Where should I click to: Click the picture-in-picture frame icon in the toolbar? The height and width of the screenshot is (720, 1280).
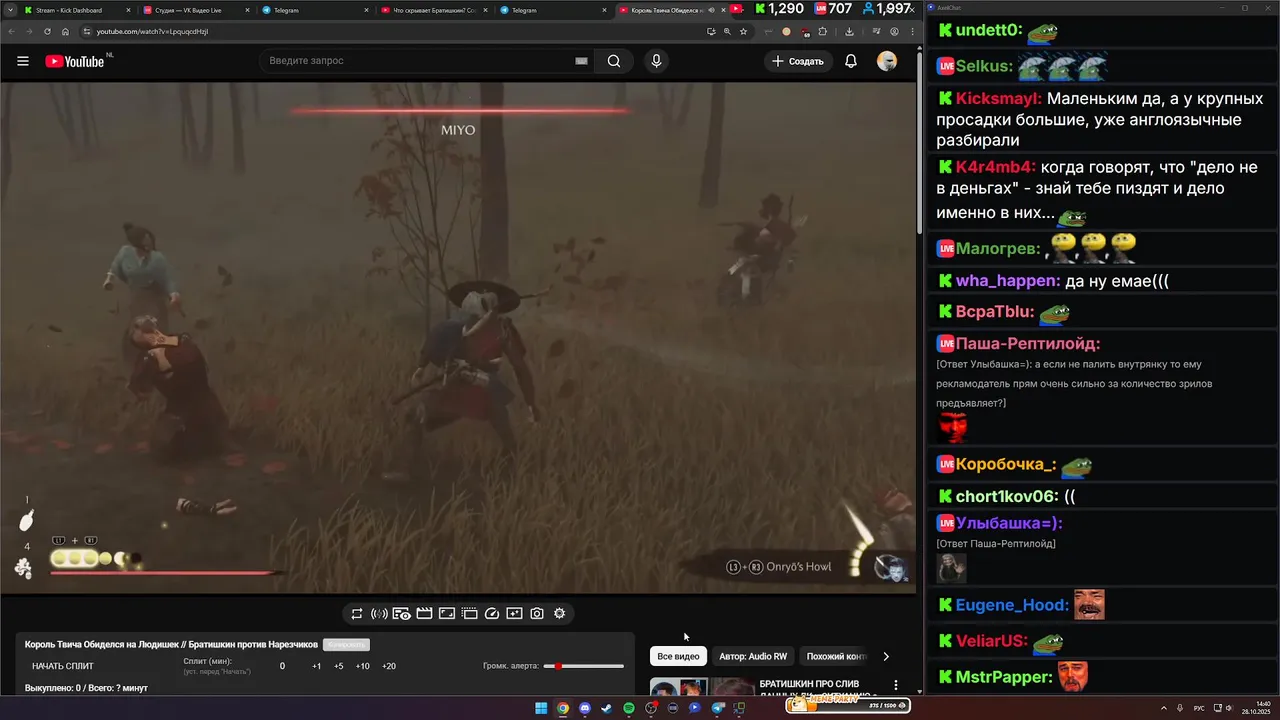click(x=447, y=613)
